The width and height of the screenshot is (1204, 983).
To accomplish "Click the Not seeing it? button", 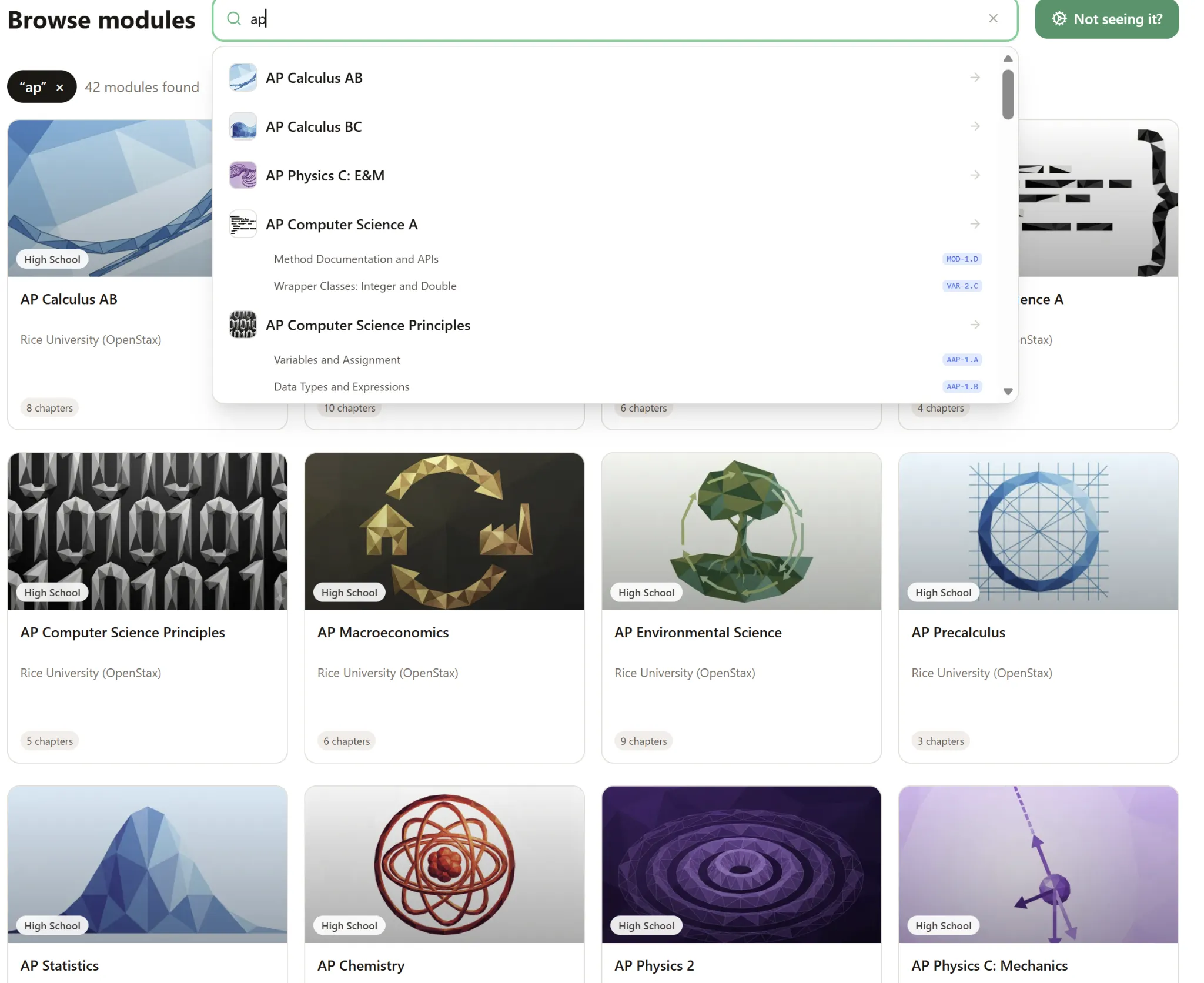I will (1106, 18).
